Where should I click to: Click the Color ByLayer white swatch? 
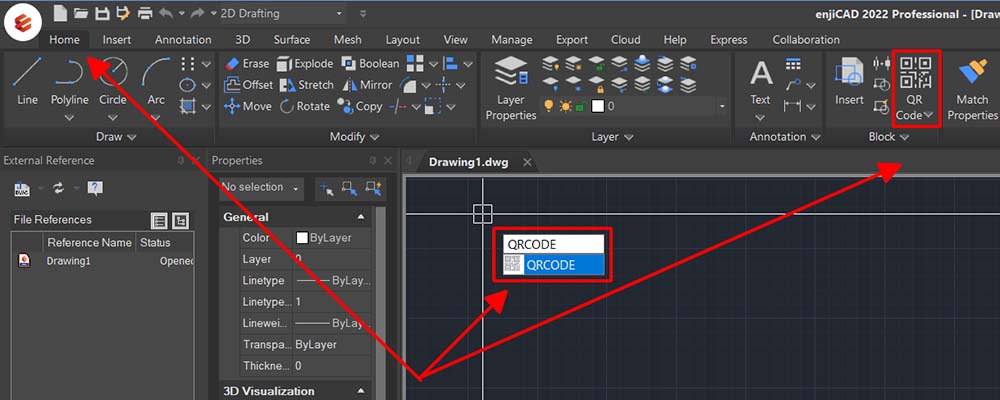tap(302, 238)
